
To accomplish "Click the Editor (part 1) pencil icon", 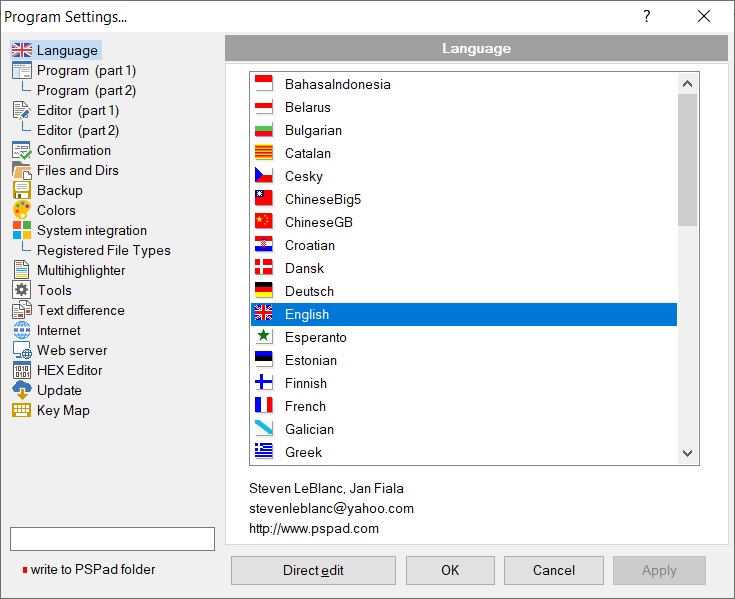I will click(22, 111).
